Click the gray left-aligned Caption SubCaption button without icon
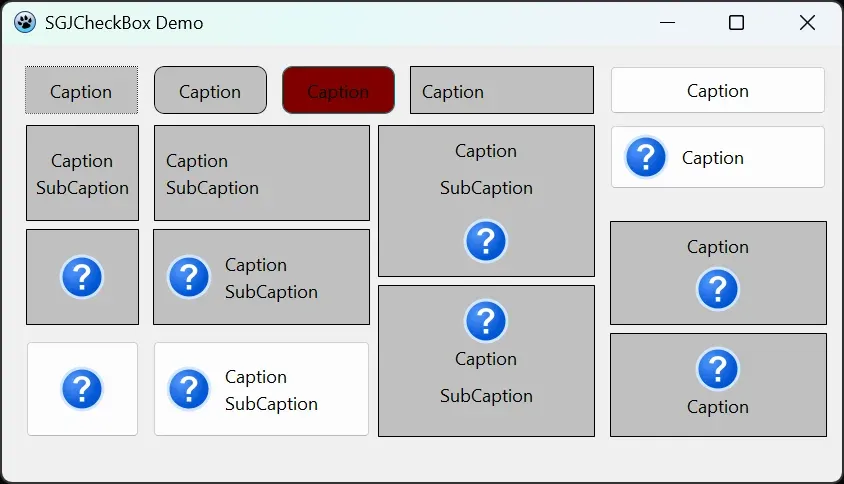 [x=261, y=173]
